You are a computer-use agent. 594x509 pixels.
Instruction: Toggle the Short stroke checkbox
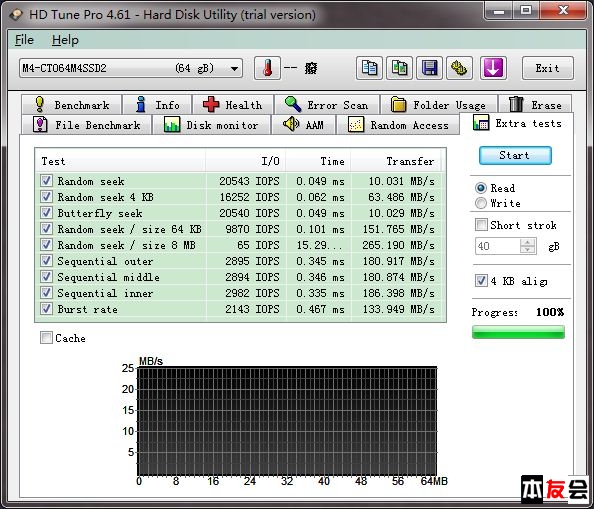point(481,225)
